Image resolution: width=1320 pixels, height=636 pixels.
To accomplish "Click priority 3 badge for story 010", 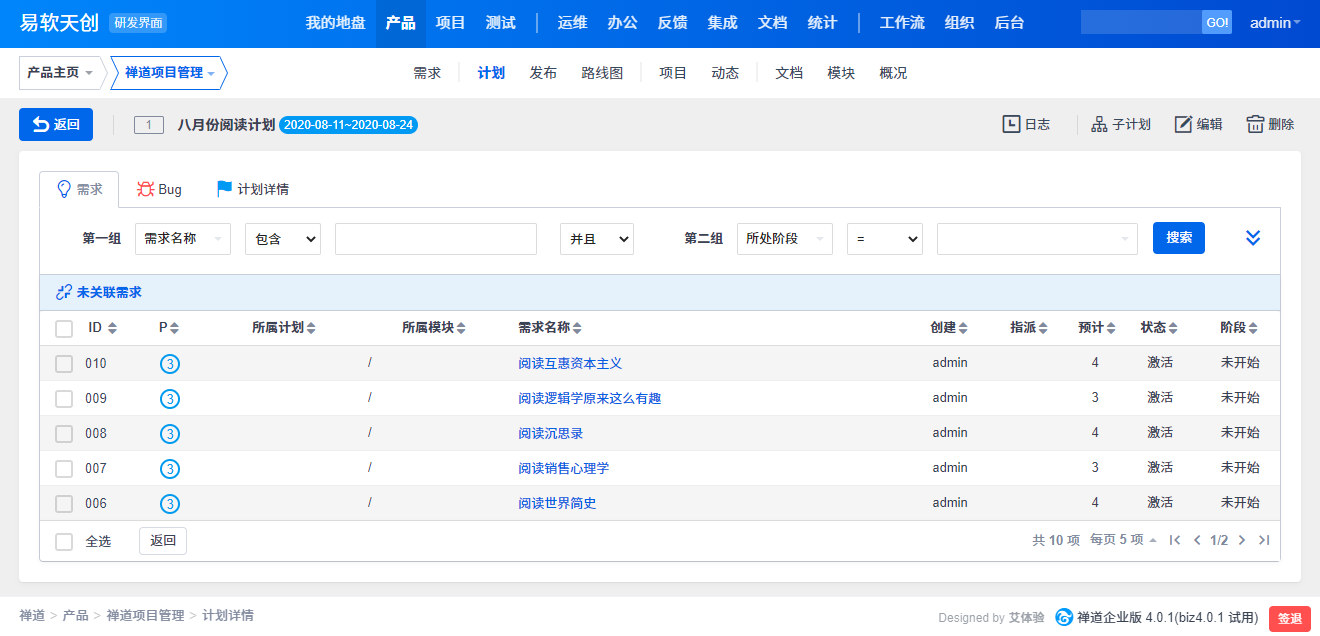I will click(x=170, y=364).
